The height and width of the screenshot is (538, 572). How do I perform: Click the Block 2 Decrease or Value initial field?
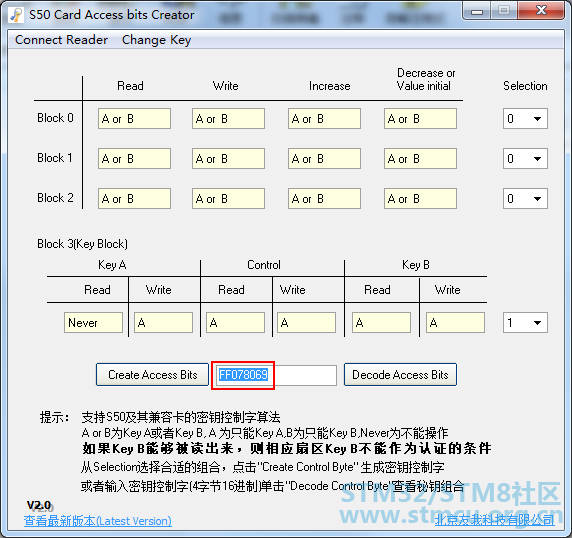(420, 198)
